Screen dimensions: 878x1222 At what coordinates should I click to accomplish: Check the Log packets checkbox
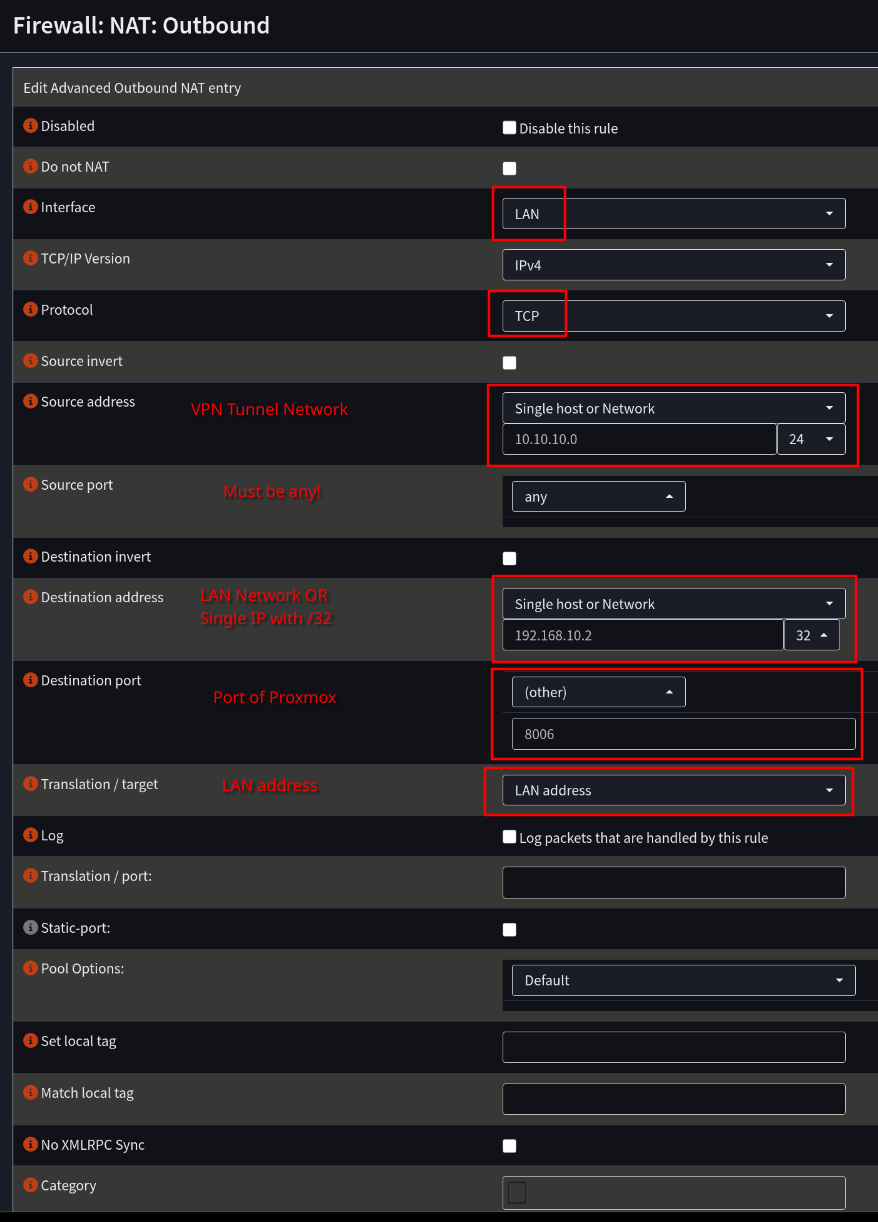(x=509, y=837)
